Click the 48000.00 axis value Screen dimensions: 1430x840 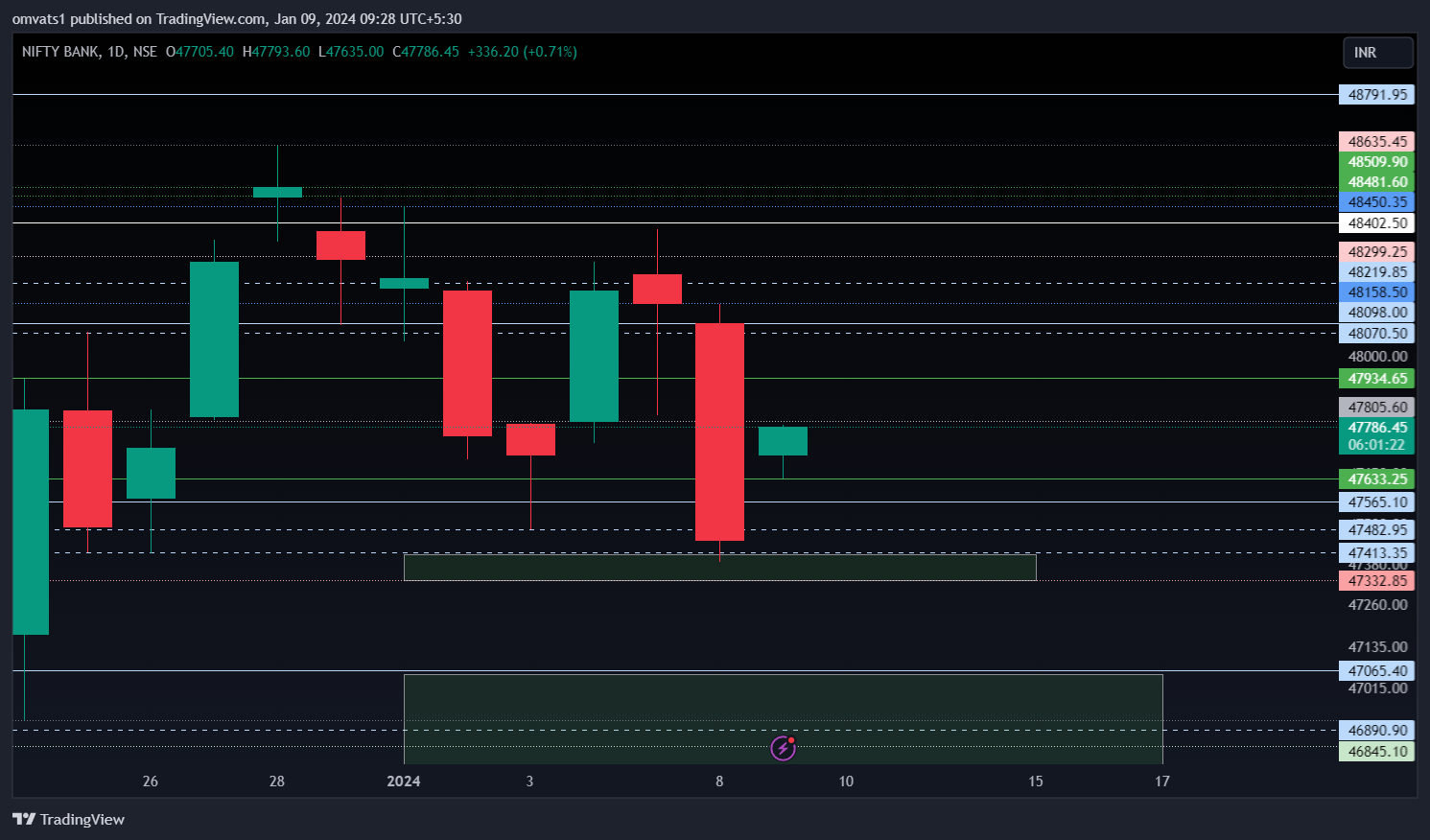(1377, 357)
